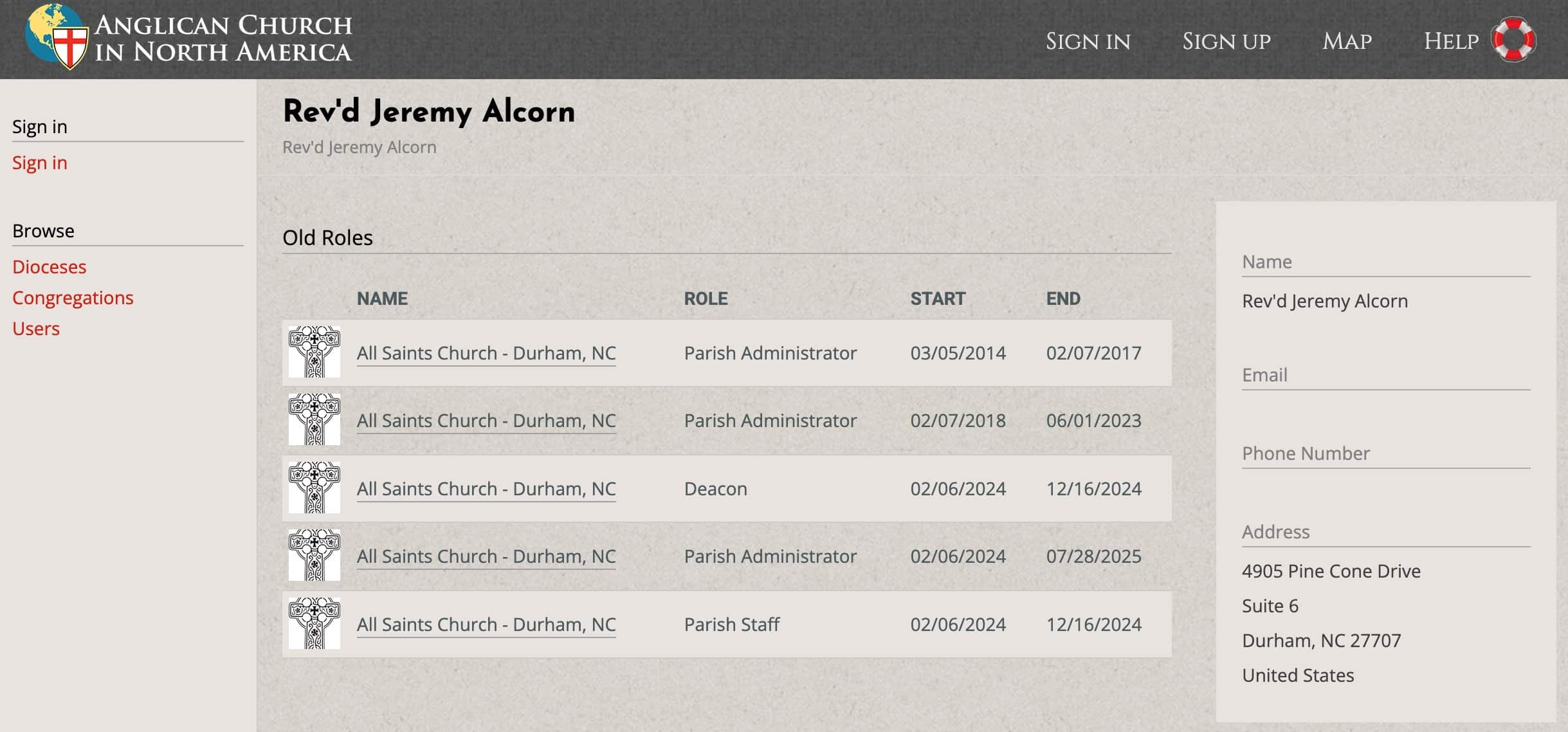1568x732 pixels.
Task: Open All Saints Church link in Deacon row
Action: pos(486,489)
